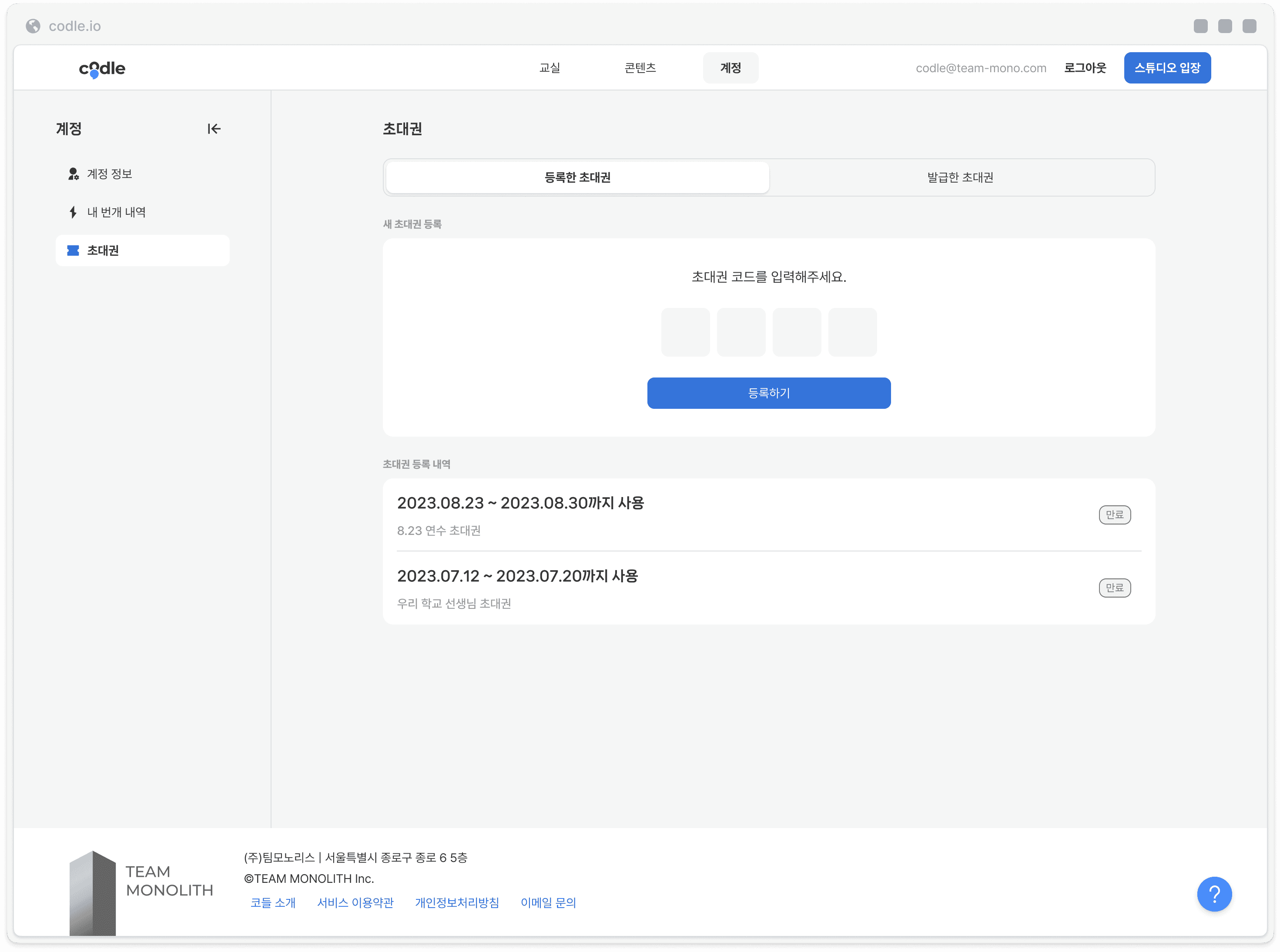Open the 콘텐츠 menu
The image size is (1280, 952).
(x=640, y=68)
